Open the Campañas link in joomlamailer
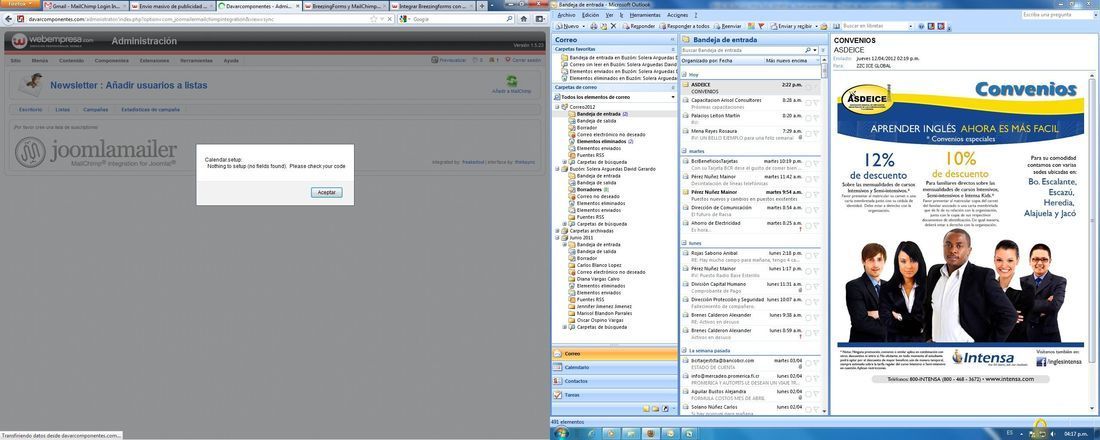 [95, 109]
